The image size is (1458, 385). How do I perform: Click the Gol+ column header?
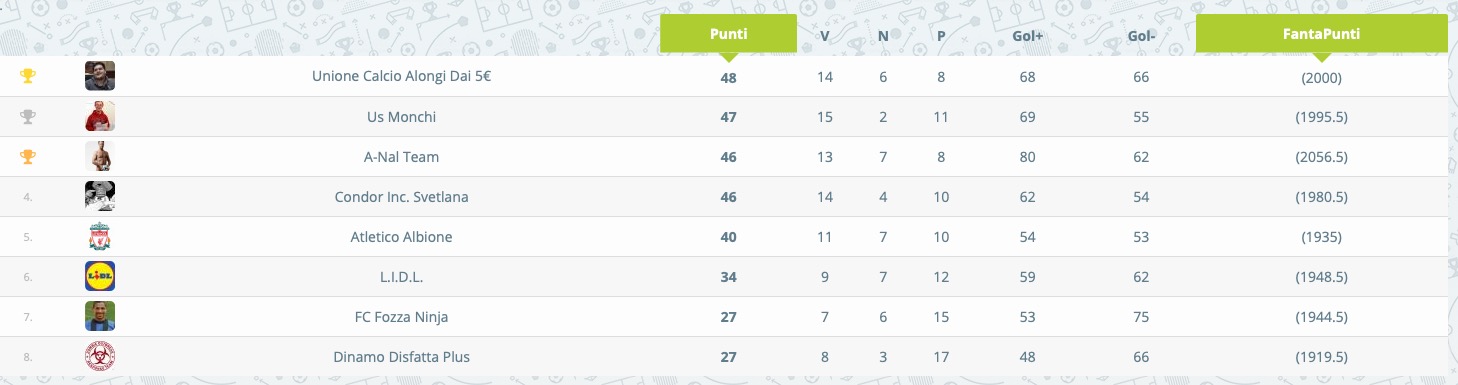click(1027, 35)
